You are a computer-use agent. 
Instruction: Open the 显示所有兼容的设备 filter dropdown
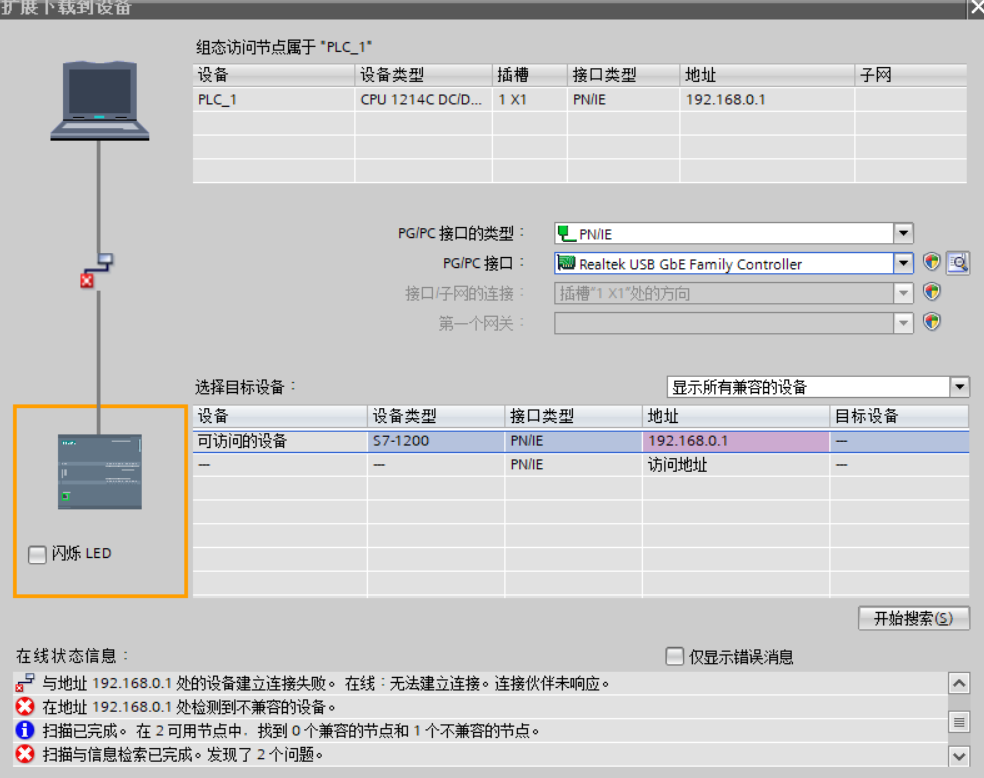959,387
